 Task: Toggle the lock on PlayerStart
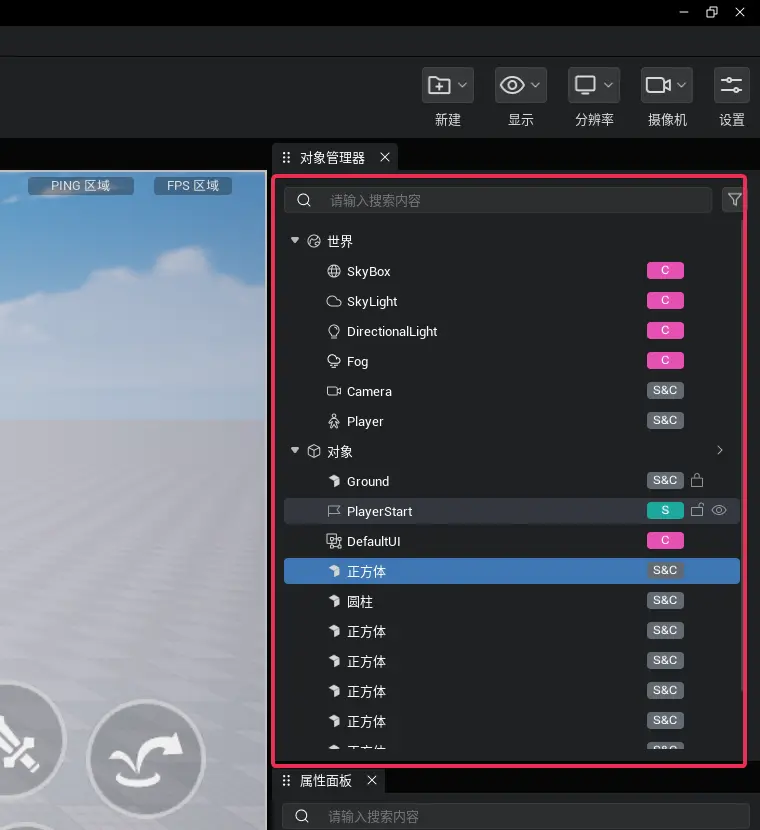tap(697, 510)
